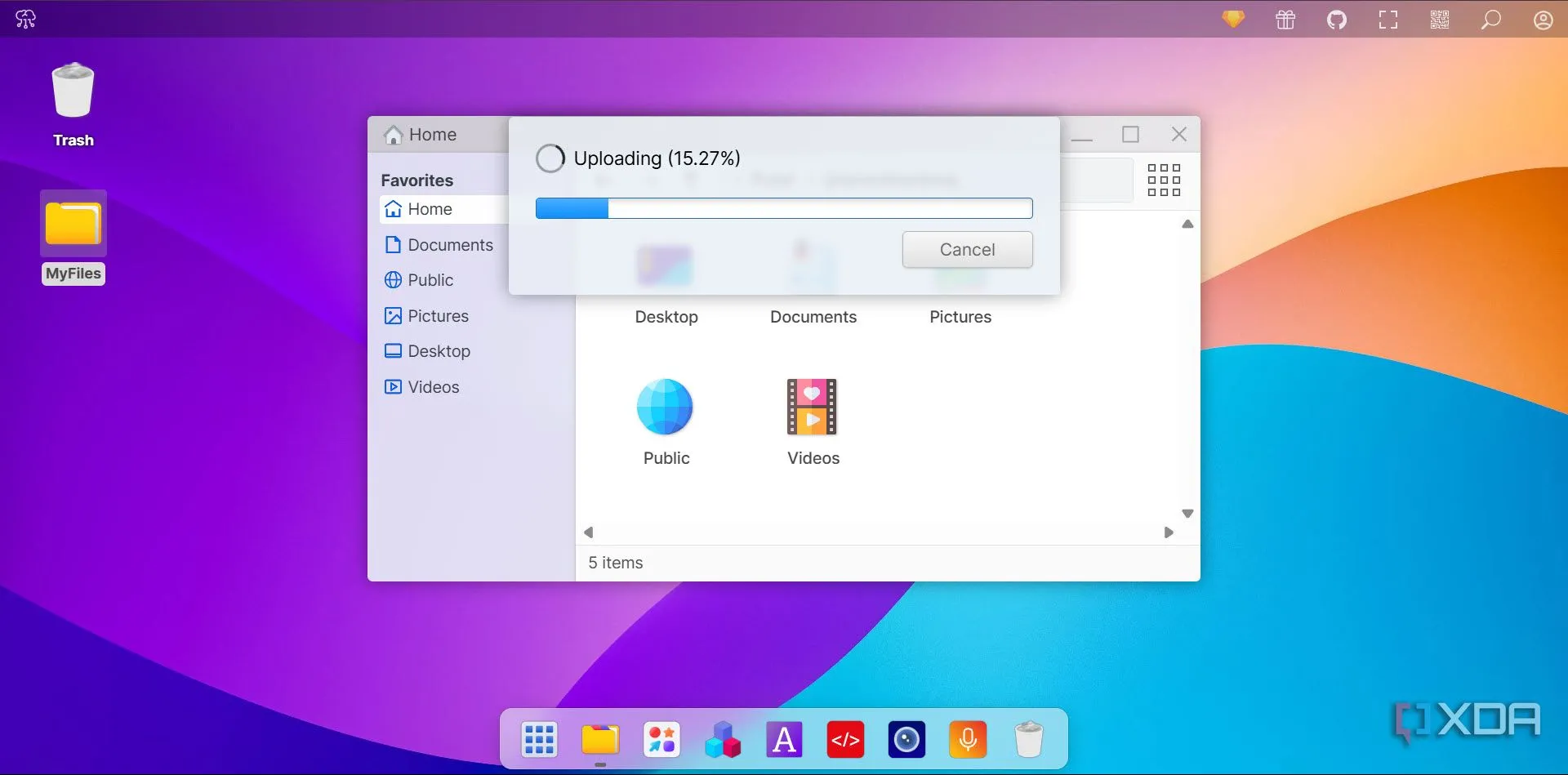
Task: Launch the code editor from the dock
Action: (x=845, y=740)
